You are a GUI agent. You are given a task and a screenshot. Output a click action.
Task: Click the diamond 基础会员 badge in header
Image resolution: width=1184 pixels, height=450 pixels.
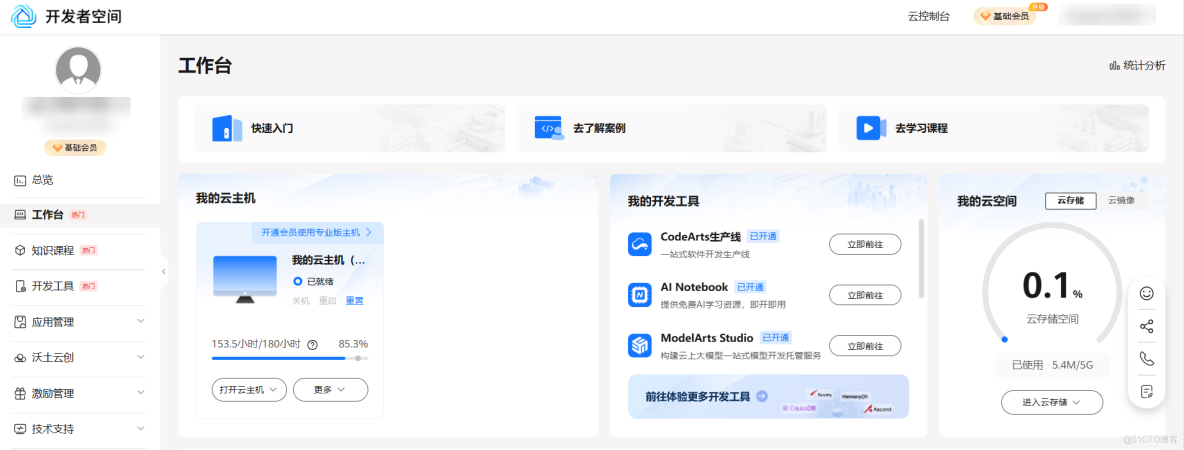coord(1004,17)
